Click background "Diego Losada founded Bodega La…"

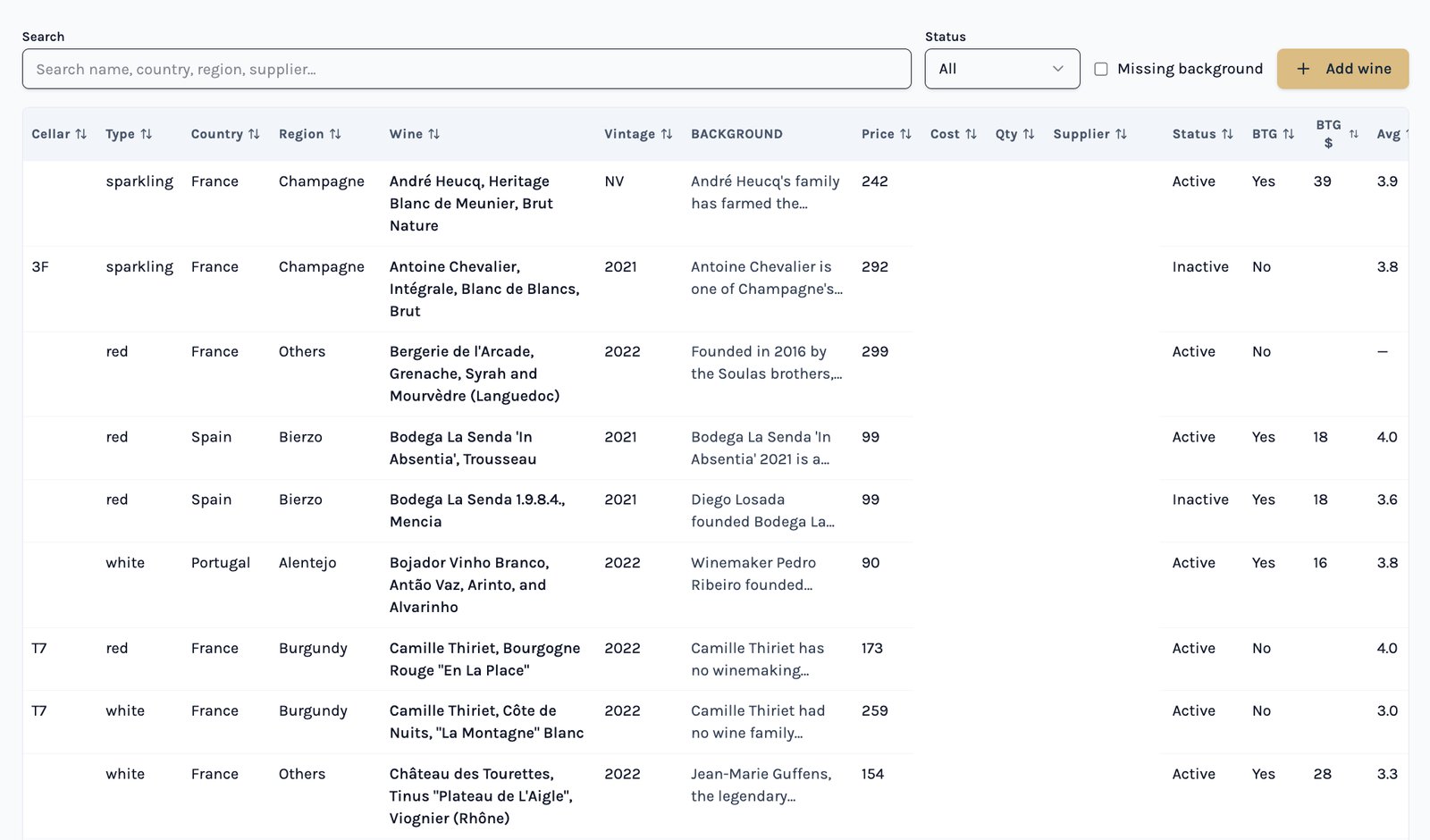point(762,510)
